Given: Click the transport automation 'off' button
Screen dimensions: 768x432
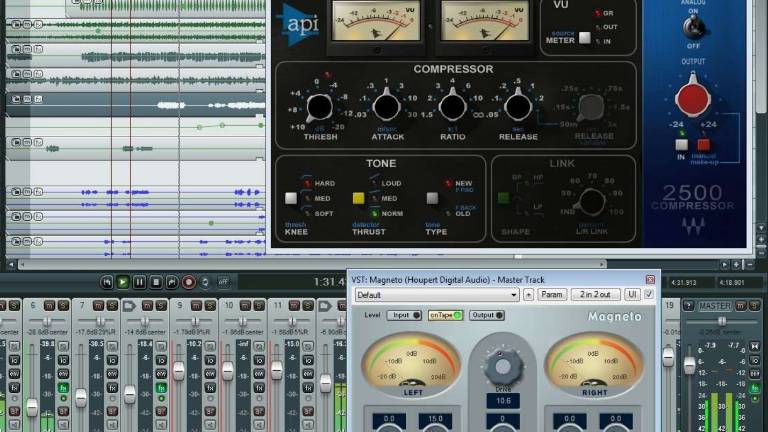Looking at the screenshot, I should coord(223,282).
